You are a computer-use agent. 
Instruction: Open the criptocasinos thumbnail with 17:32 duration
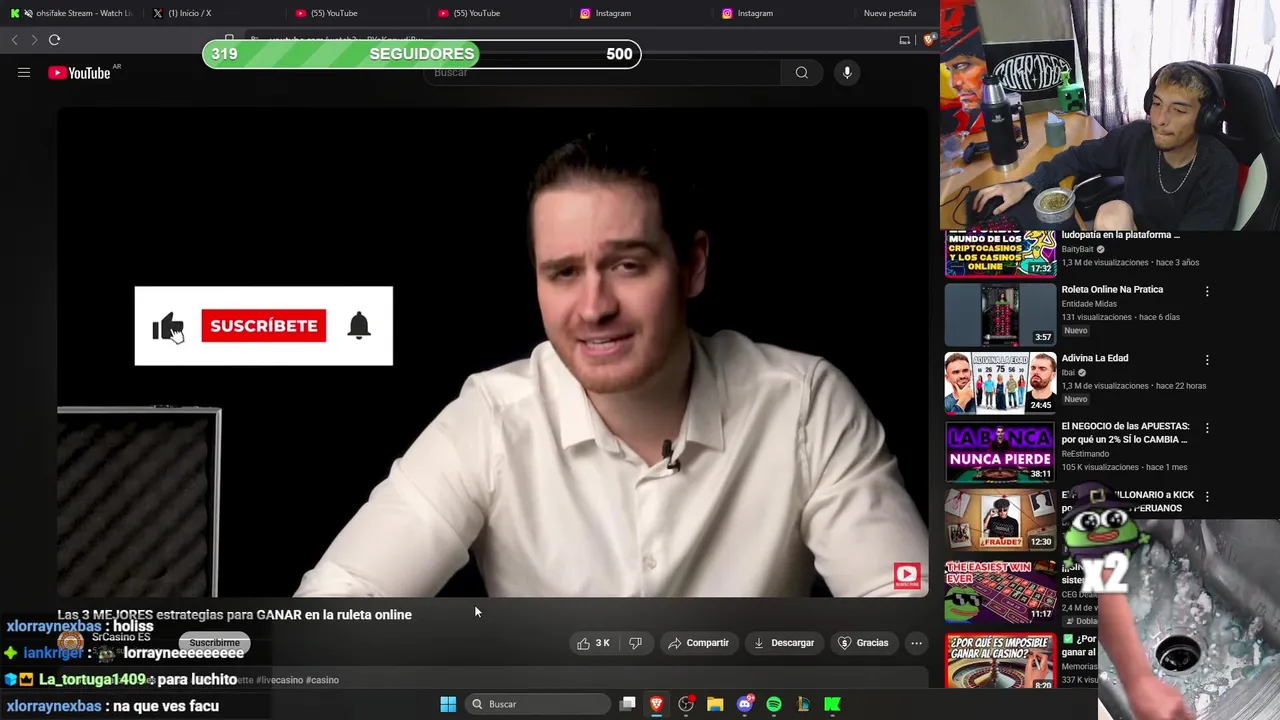1000,253
